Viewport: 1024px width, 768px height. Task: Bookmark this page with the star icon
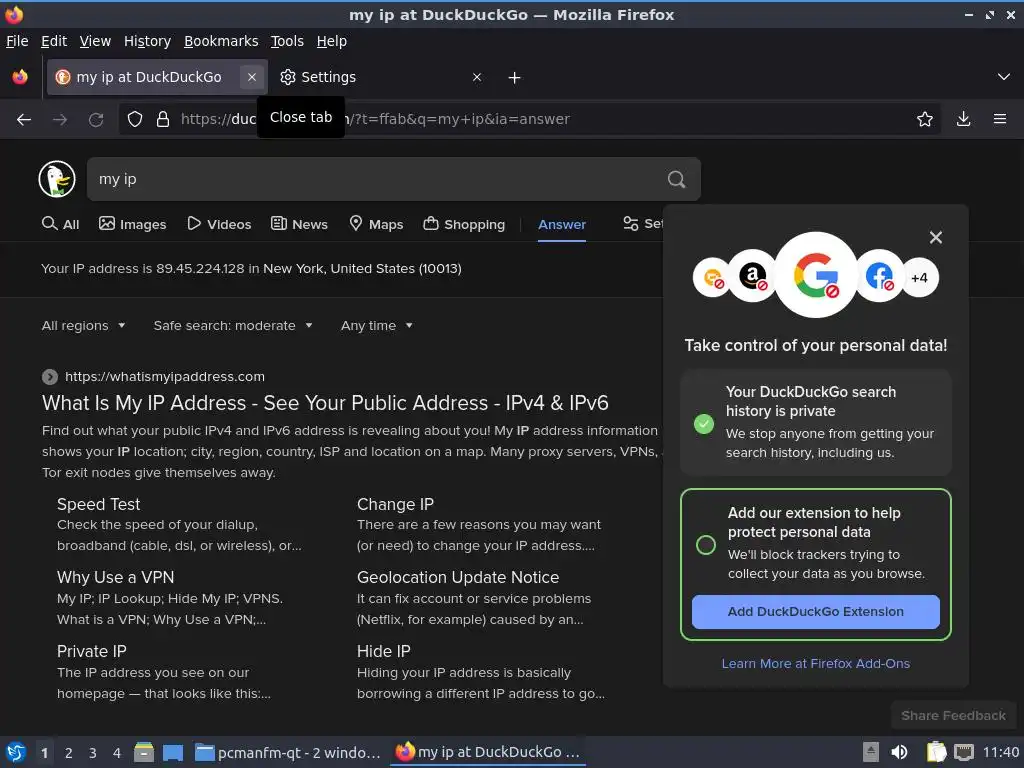click(x=924, y=119)
